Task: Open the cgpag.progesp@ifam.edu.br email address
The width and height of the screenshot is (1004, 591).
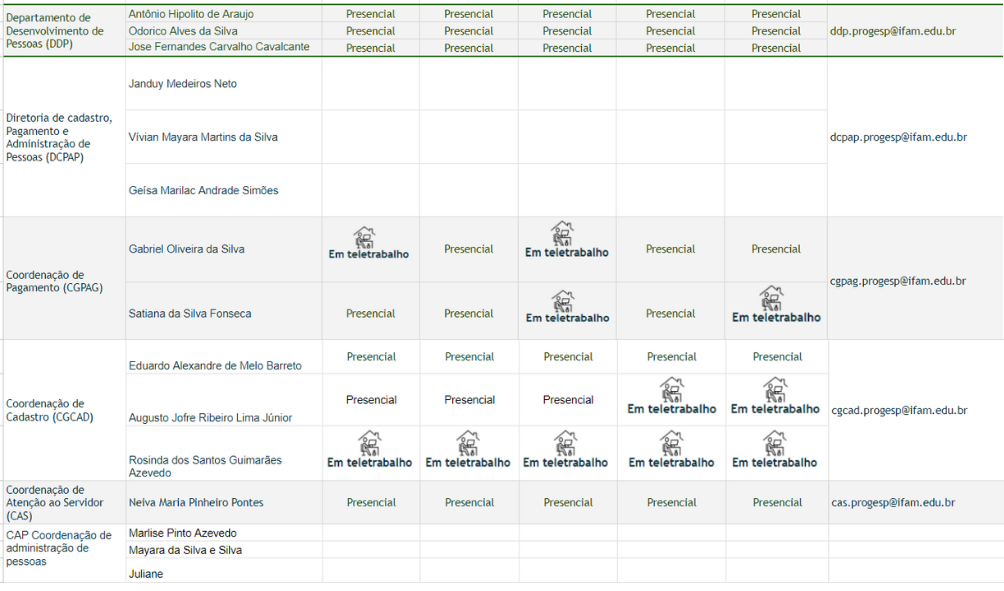Action: click(x=898, y=281)
